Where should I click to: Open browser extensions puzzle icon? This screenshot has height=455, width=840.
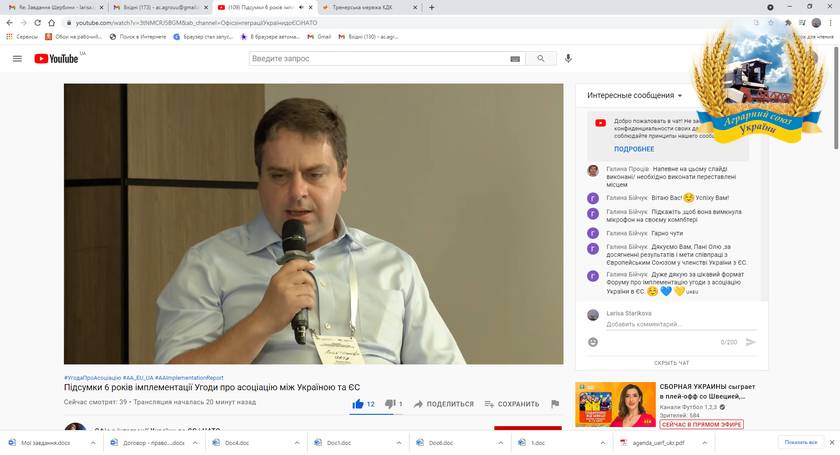pyautogui.click(x=788, y=23)
